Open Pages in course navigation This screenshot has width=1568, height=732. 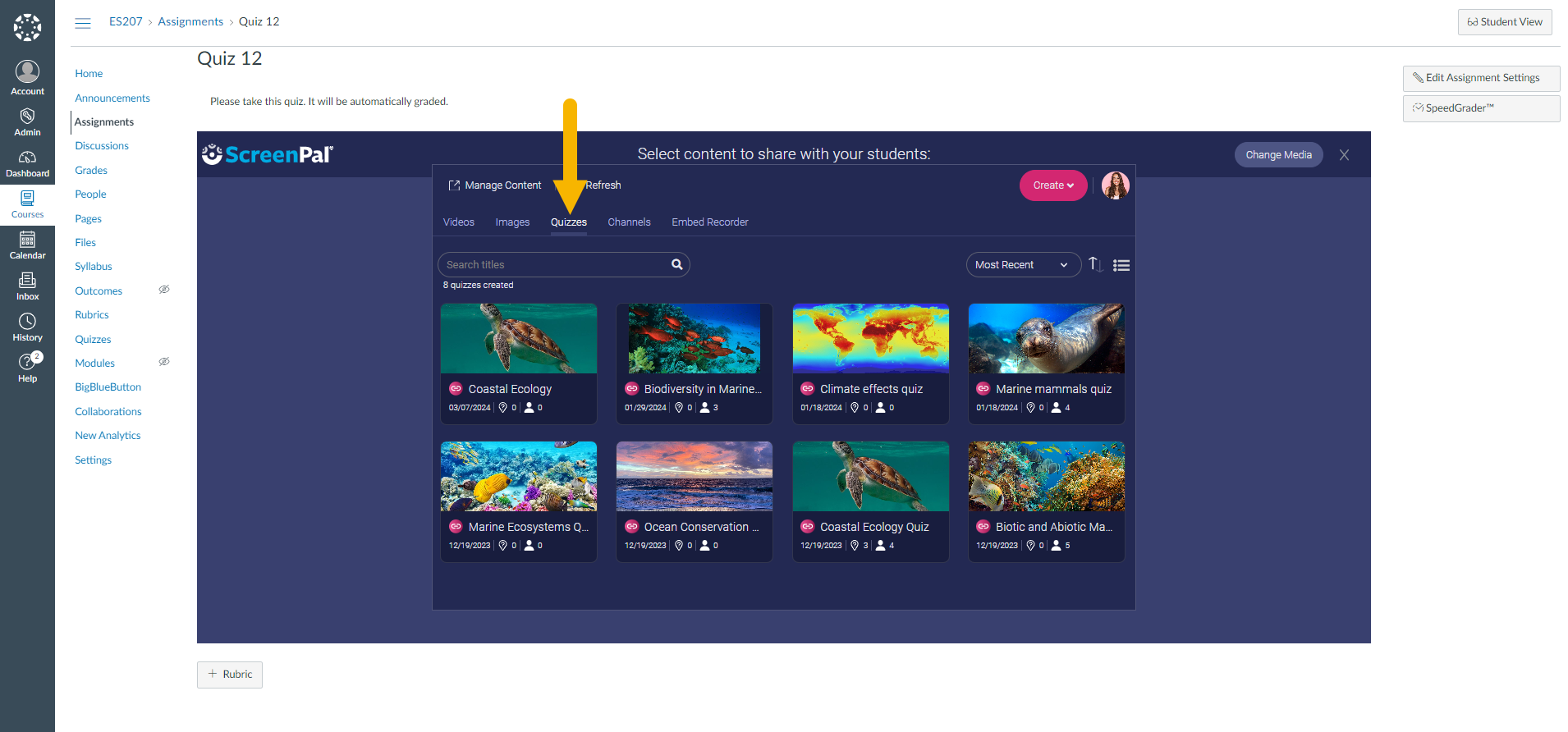[88, 219]
